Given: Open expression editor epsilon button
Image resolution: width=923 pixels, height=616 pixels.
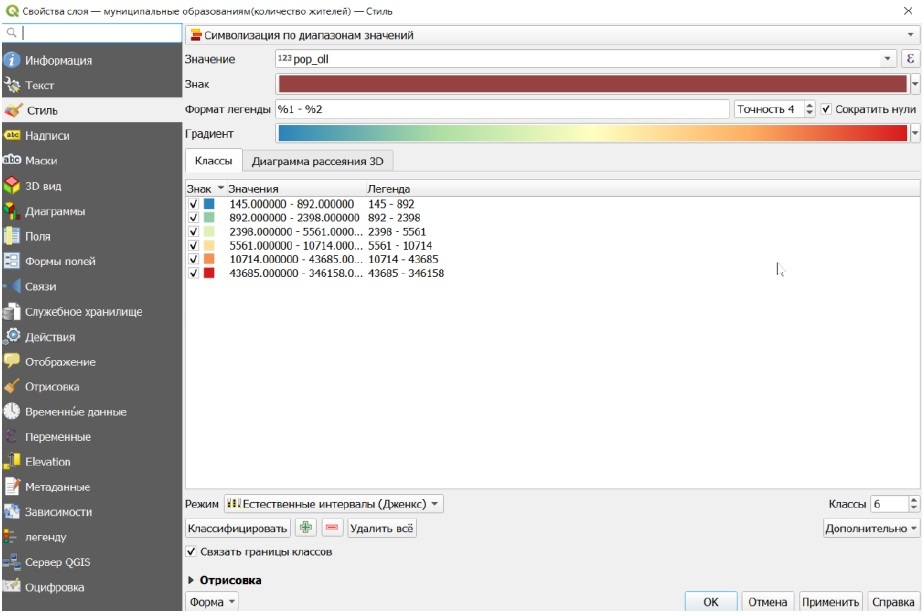Looking at the screenshot, I should (x=910, y=60).
